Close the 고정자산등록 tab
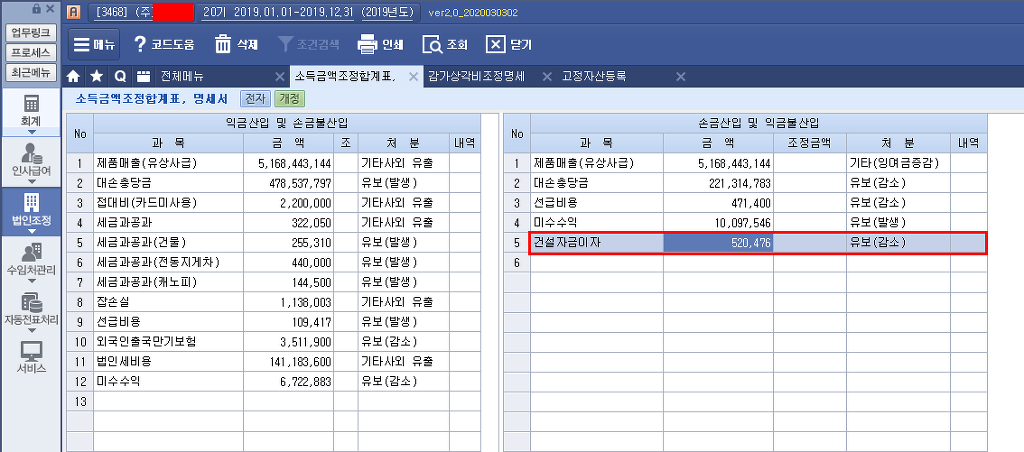 click(680, 76)
